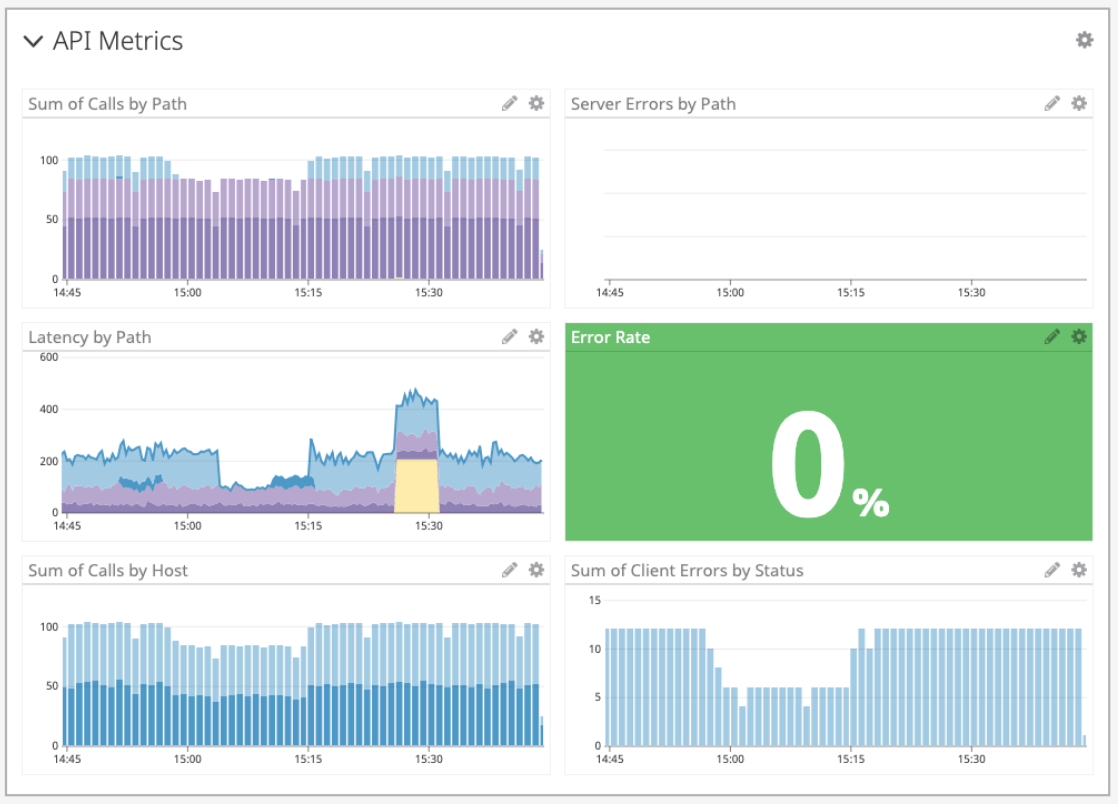Click Sum of Client Errors by Status title
This screenshot has height=804, width=1118.
[x=687, y=570]
